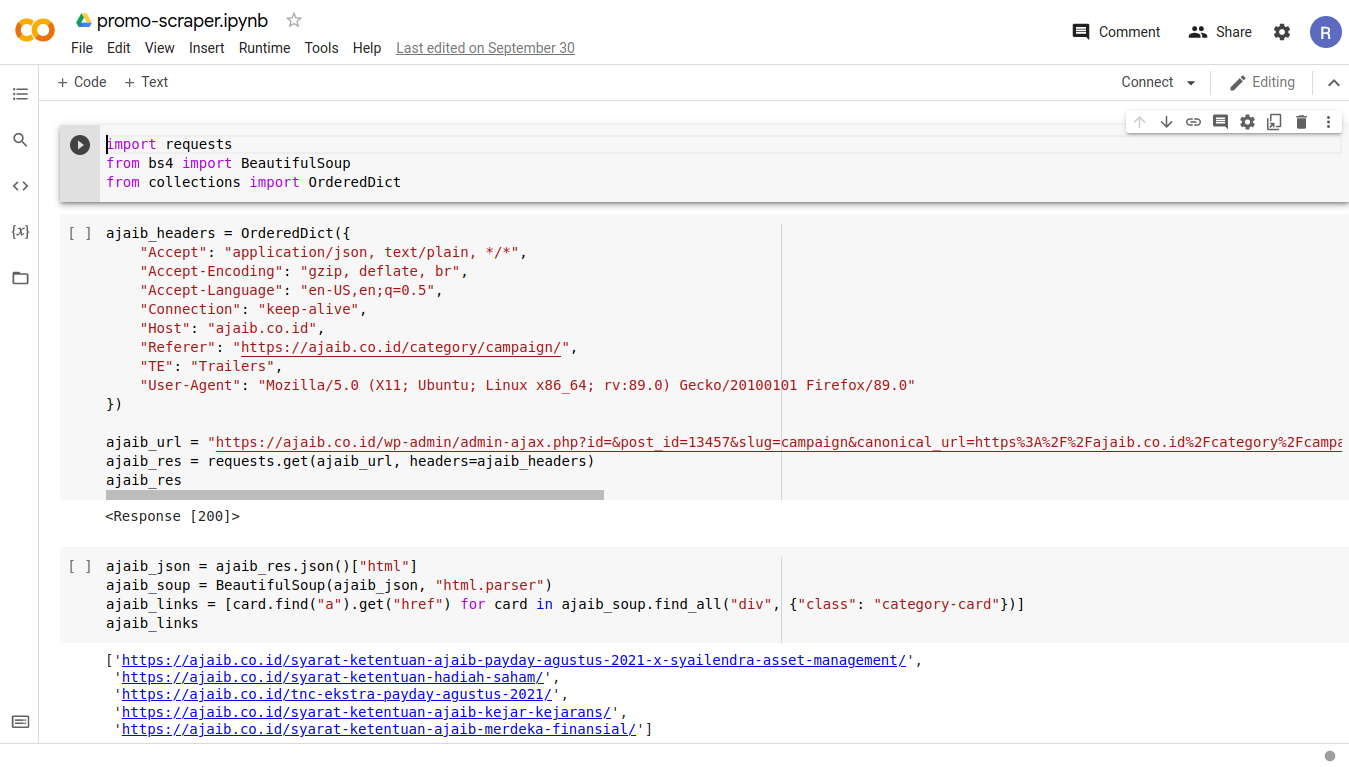Click the Connect runtime button
Image resolution: width=1349 pixels, height=767 pixels.
tap(1147, 82)
